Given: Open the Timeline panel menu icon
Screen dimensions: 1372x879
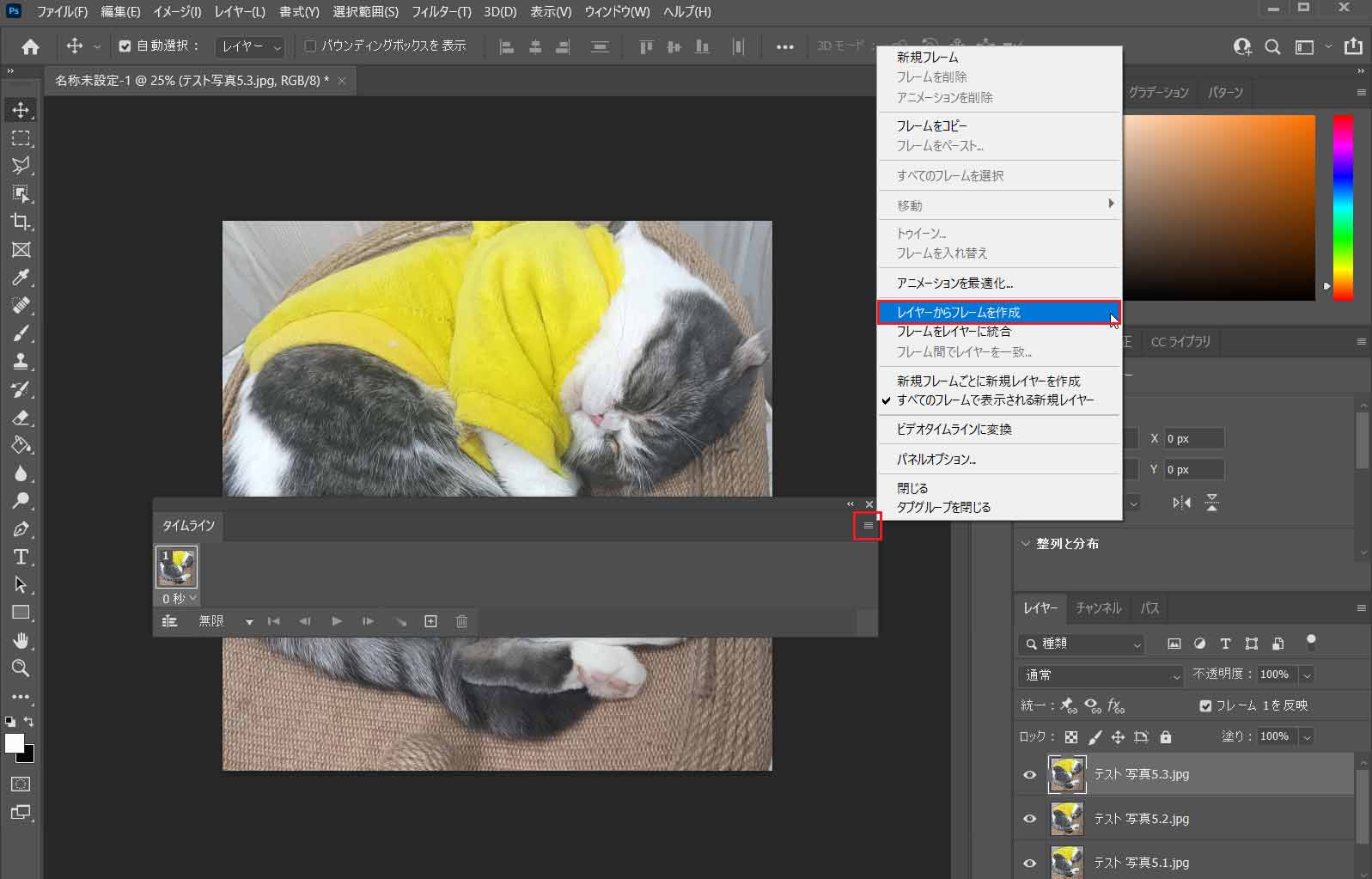Looking at the screenshot, I should [868, 526].
